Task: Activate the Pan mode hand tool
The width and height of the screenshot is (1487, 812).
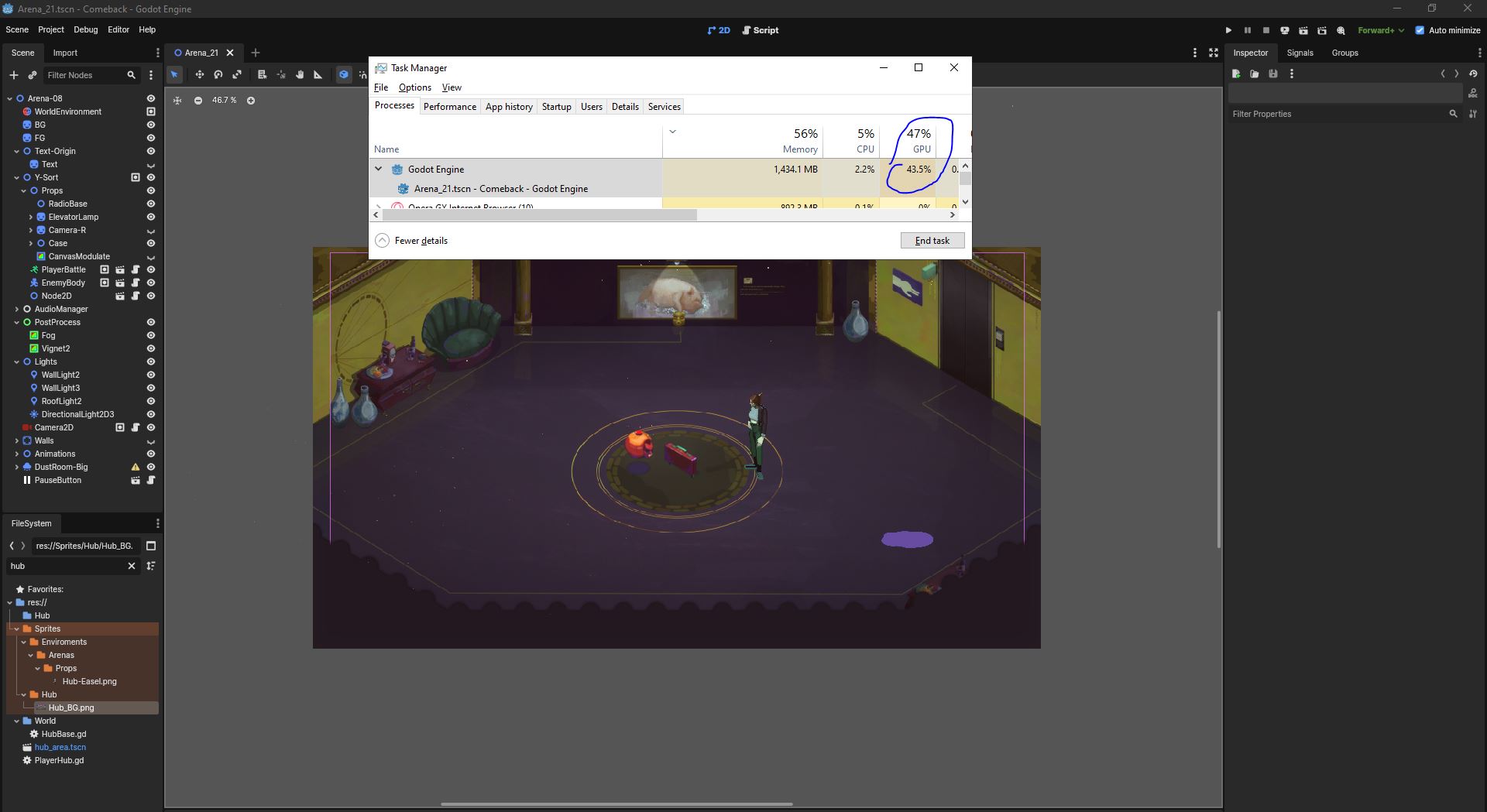Action: click(300, 74)
